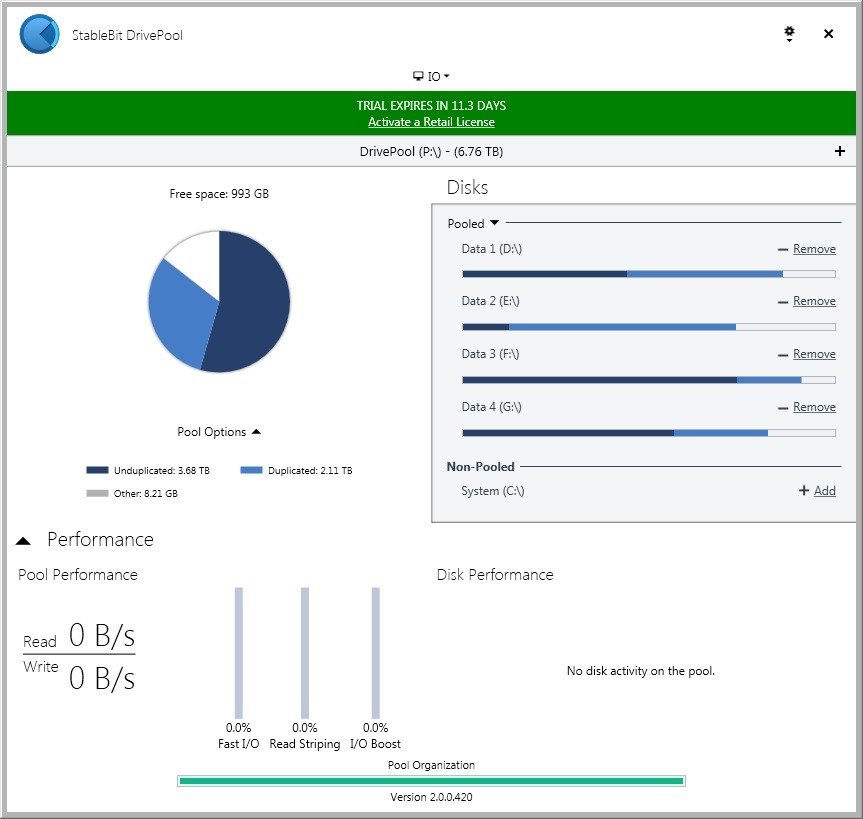Click the Read Striping performance bar
The height and width of the screenshot is (819, 863).
(305, 653)
